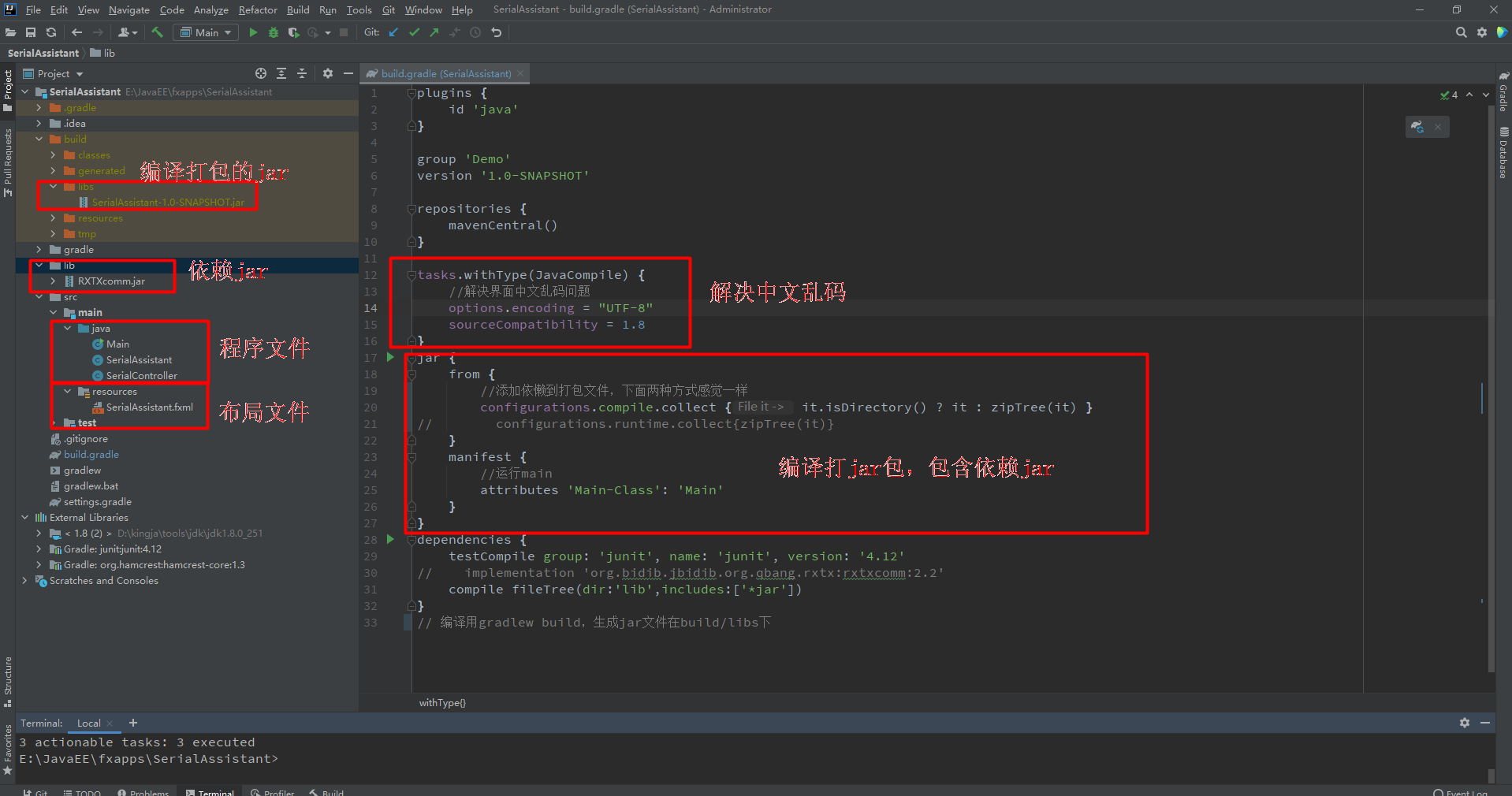Run the jar task gutter arrow
The image size is (1512, 796).
[x=390, y=357]
